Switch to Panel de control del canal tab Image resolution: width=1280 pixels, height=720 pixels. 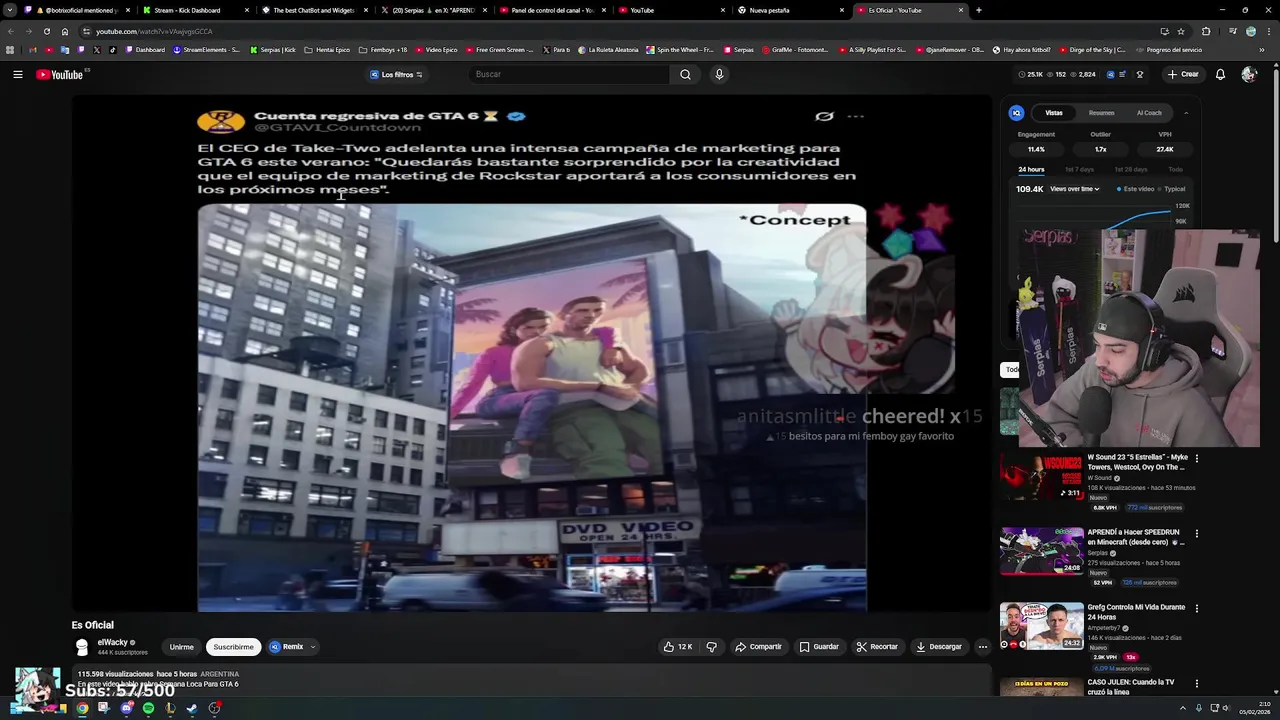tap(551, 10)
